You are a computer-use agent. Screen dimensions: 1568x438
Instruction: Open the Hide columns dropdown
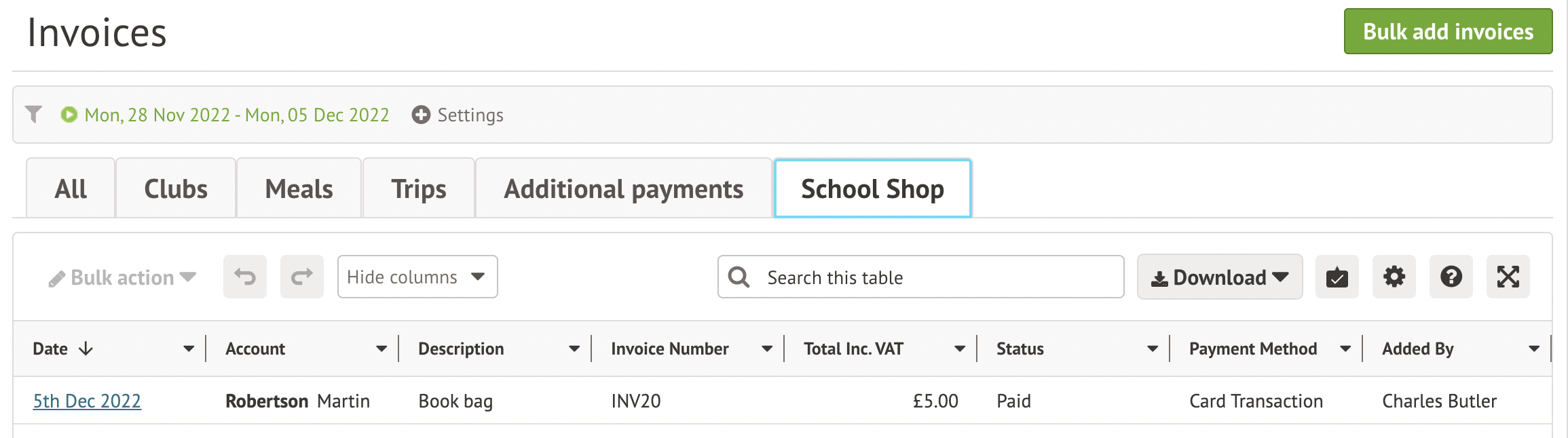417,277
